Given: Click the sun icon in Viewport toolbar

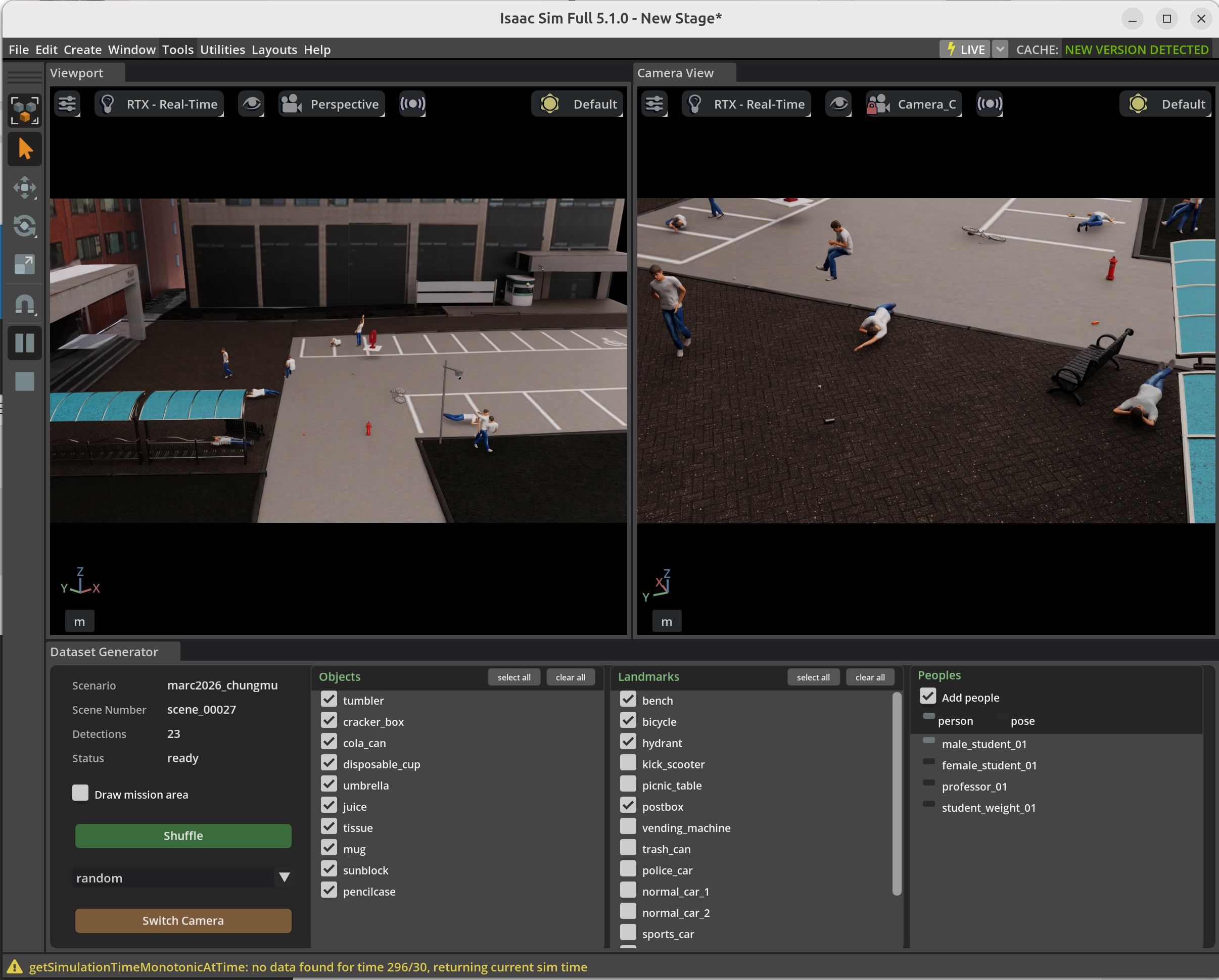Looking at the screenshot, I should [549, 104].
